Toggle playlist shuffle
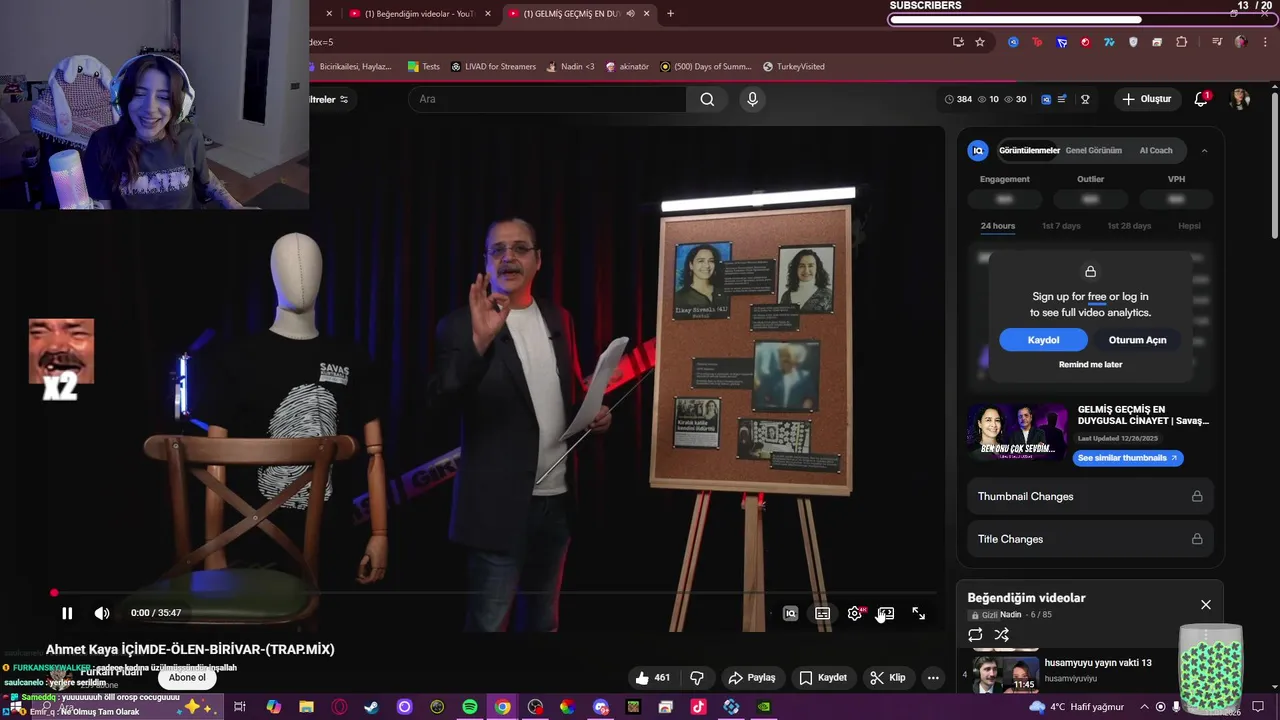The width and height of the screenshot is (1280, 720). tap(1001, 635)
